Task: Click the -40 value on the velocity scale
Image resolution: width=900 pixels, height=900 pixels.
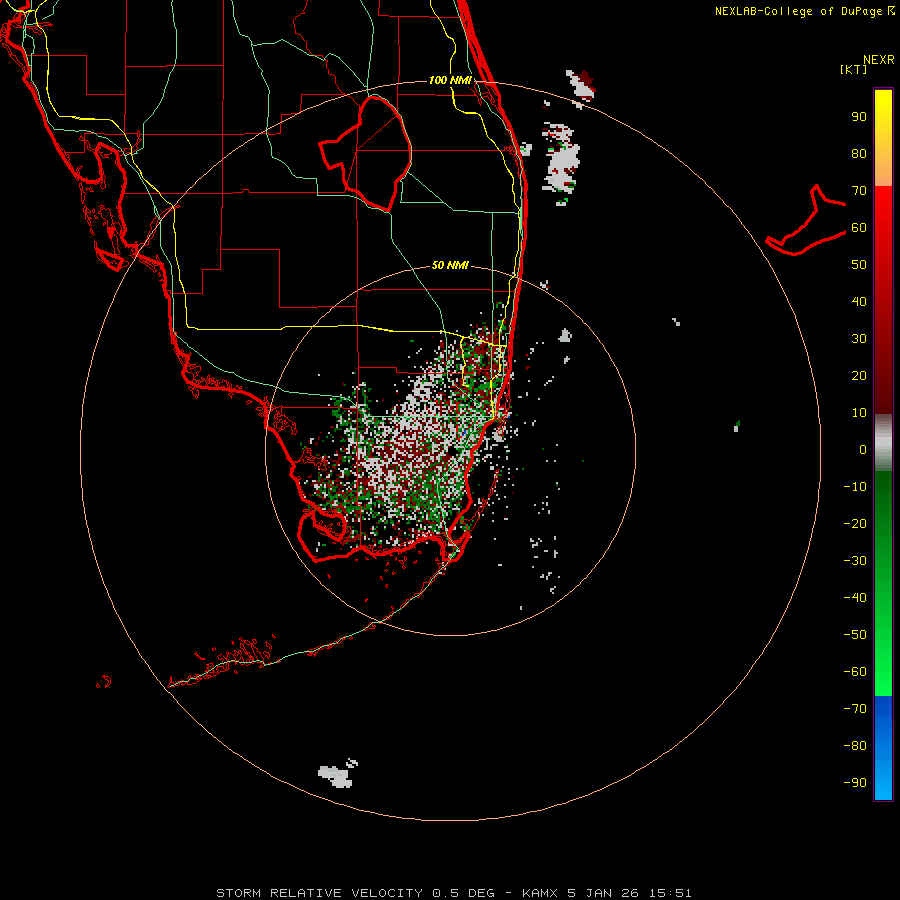Action: pos(855,598)
